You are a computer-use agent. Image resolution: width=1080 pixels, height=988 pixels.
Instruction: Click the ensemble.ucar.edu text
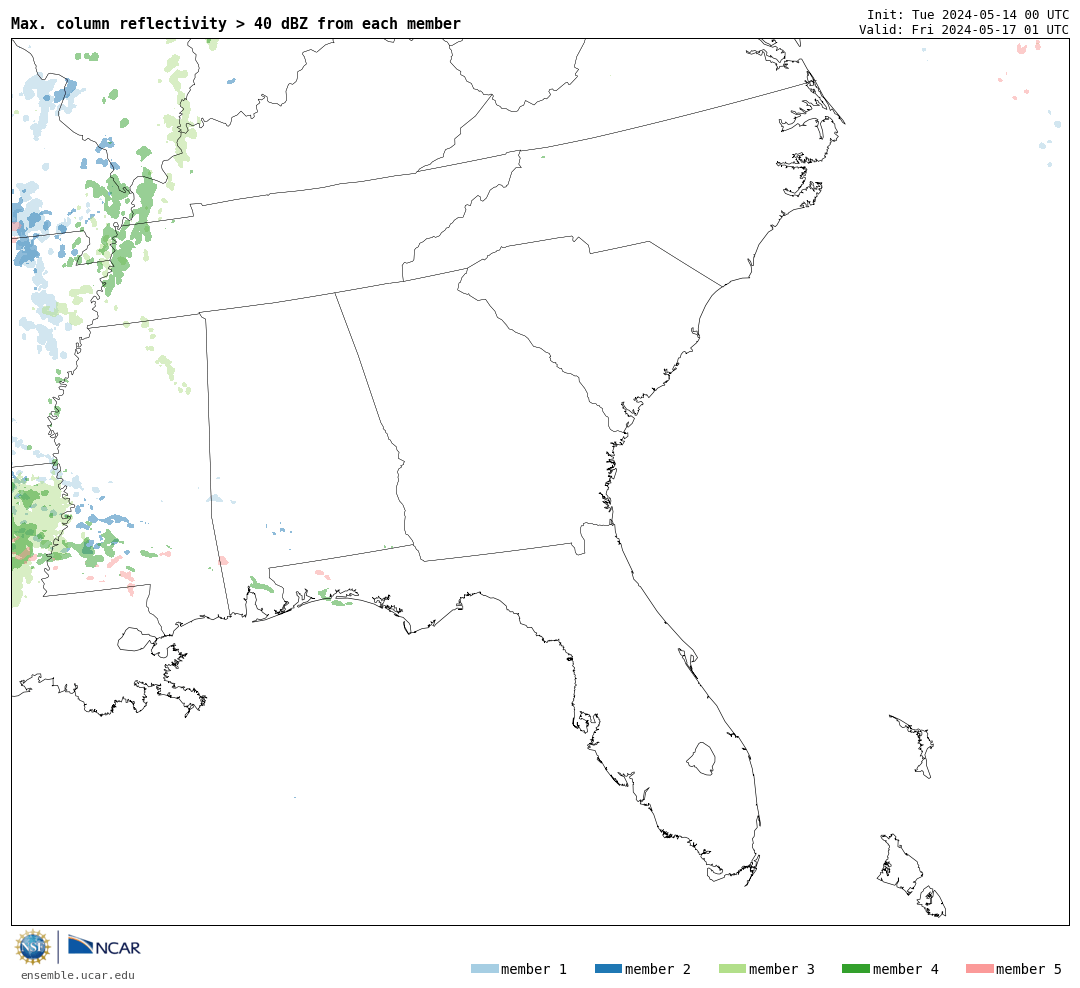(x=78, y=976)
